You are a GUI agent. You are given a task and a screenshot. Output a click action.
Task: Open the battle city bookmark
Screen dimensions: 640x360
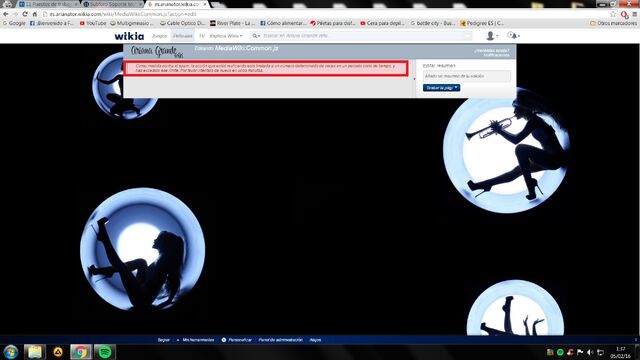coord(432,23)
